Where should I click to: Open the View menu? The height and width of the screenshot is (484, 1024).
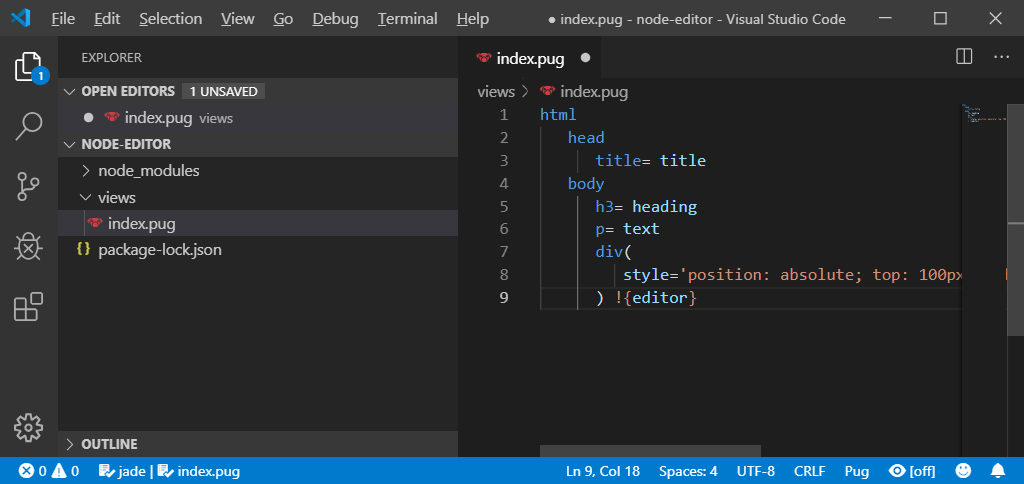click(x=238, y=19)
